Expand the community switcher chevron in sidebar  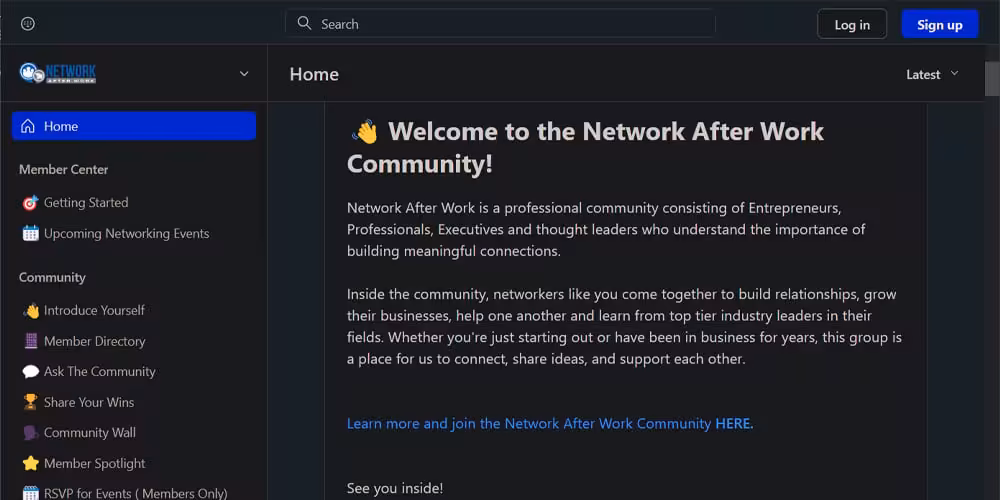point(244,74)
